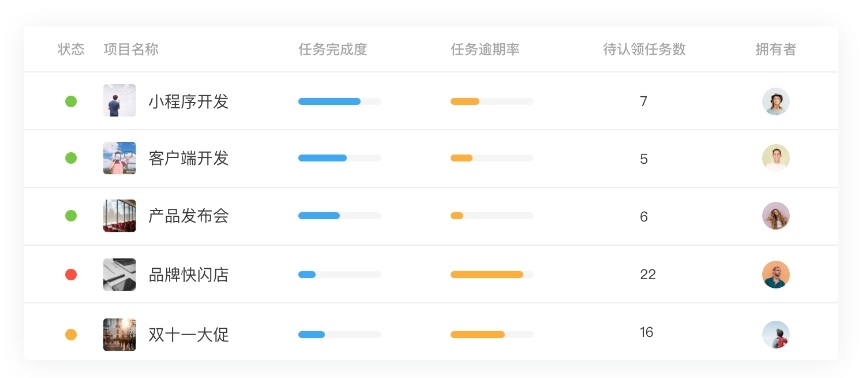Click the orange overdue bar of 品牌快闪店
866x378 pixels.
[487, 274]
